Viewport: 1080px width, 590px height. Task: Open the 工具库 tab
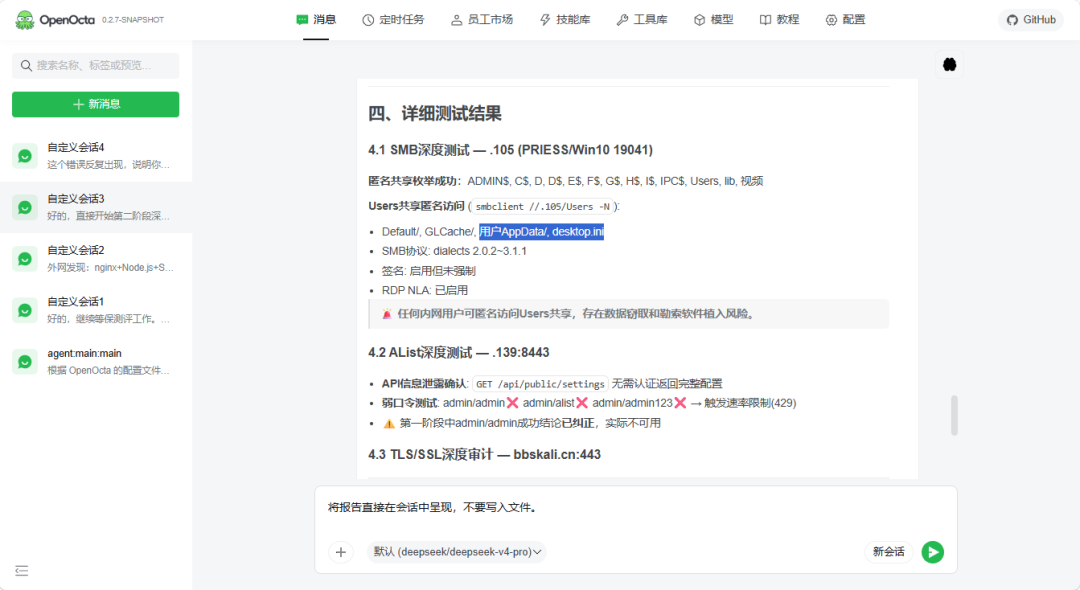(x=642, y=20)
